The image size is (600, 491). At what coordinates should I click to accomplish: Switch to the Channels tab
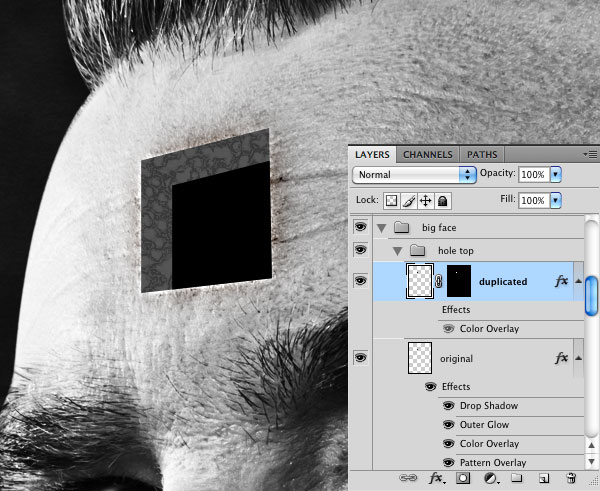tap(427, 155)
